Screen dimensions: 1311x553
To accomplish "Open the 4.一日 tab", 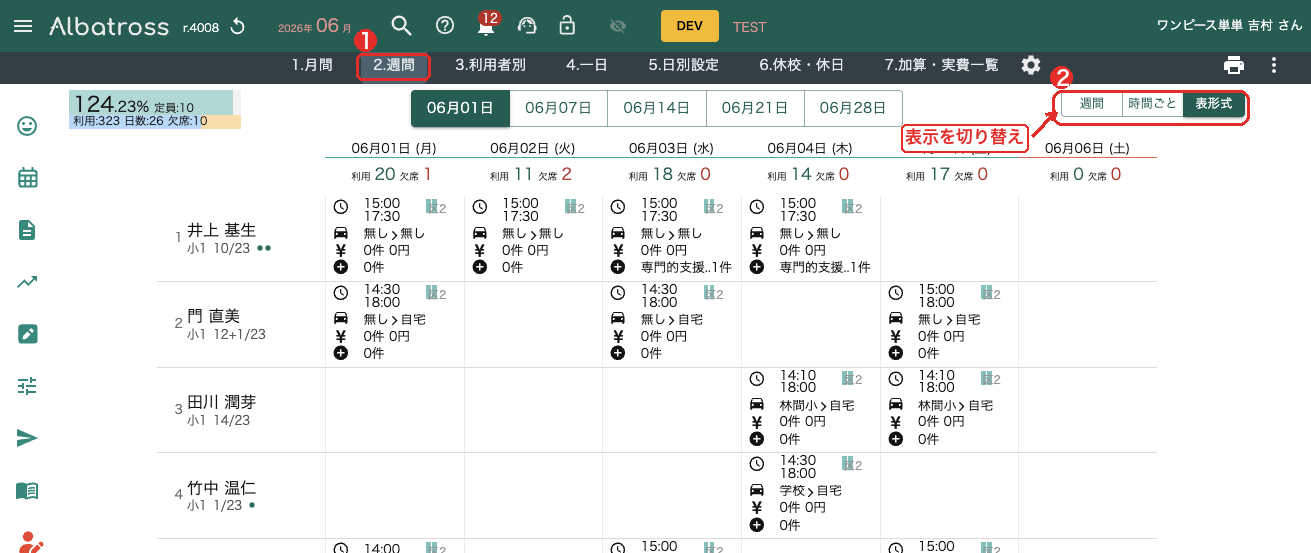I will tap(586, 65).
